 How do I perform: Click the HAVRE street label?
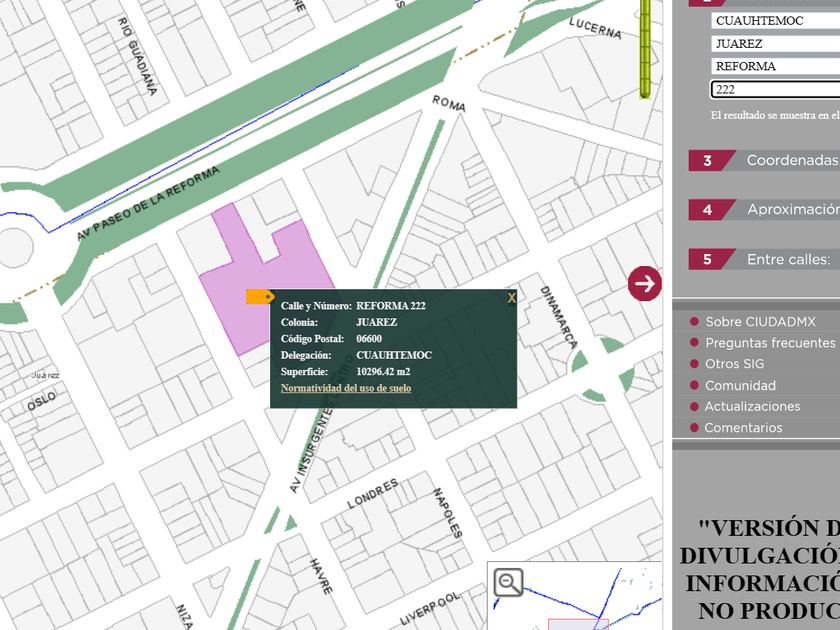321,576
